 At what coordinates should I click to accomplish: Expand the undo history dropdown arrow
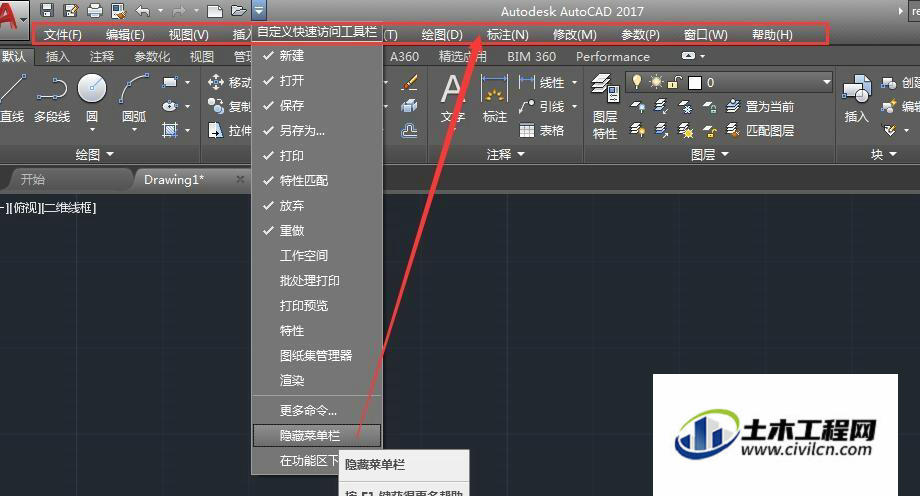[160, 10]
